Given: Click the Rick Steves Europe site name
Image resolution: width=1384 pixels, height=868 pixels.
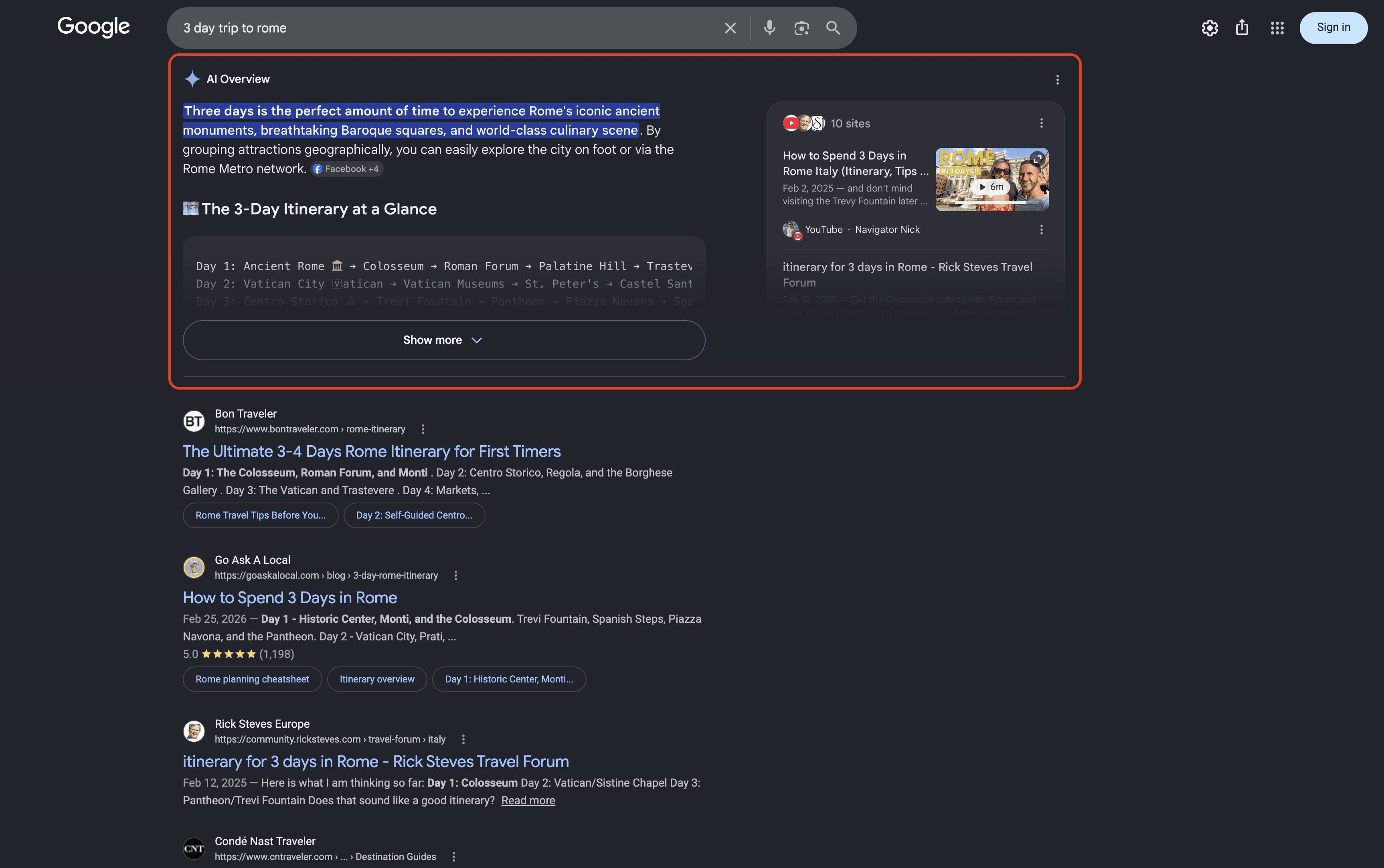Looking at the screenshot, I should point(263,724).
